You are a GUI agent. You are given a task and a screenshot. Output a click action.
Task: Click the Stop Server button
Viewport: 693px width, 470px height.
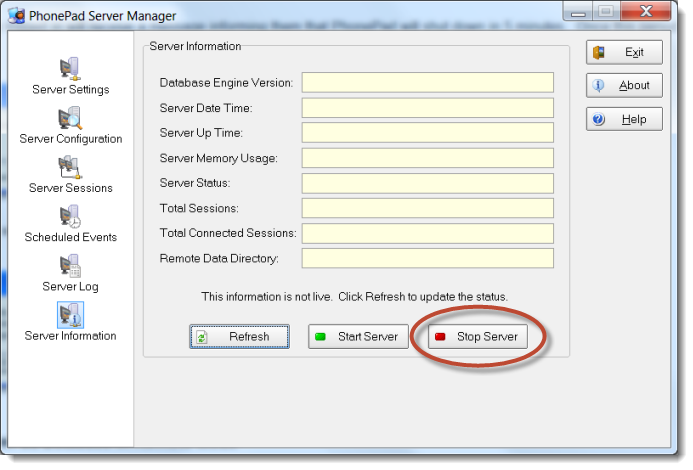tap(478, 337)
